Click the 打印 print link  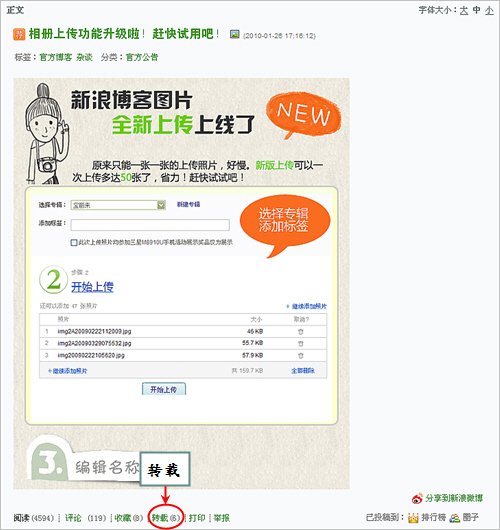[x=197, y=518]
